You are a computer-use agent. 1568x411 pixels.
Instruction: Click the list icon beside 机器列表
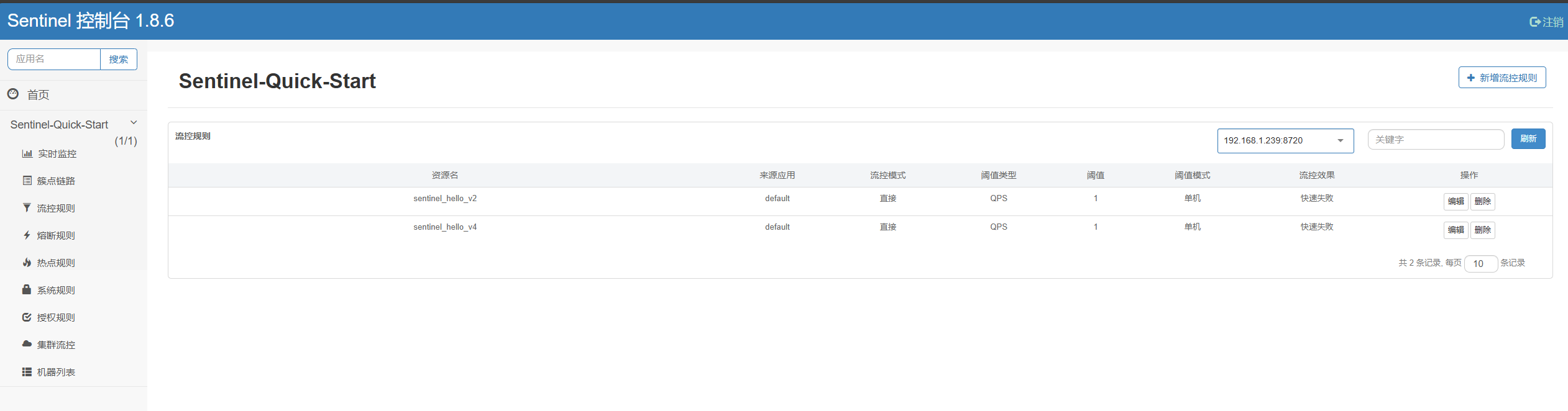27,372
